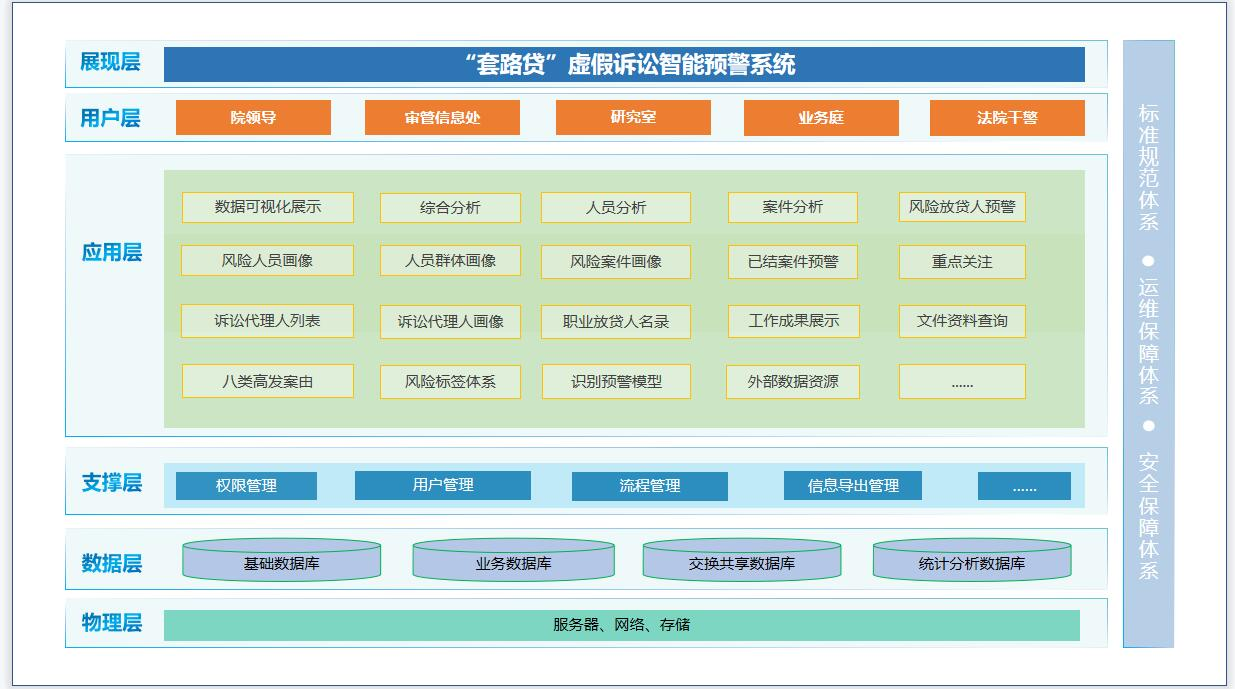
Task: Click the 权限管理 support block
Action: point(246,486)
